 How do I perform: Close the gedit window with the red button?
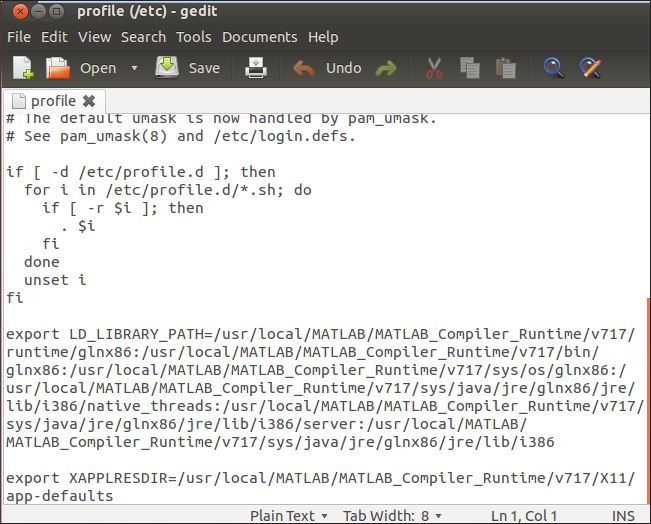pyautogui.click(x=20, y=11)
